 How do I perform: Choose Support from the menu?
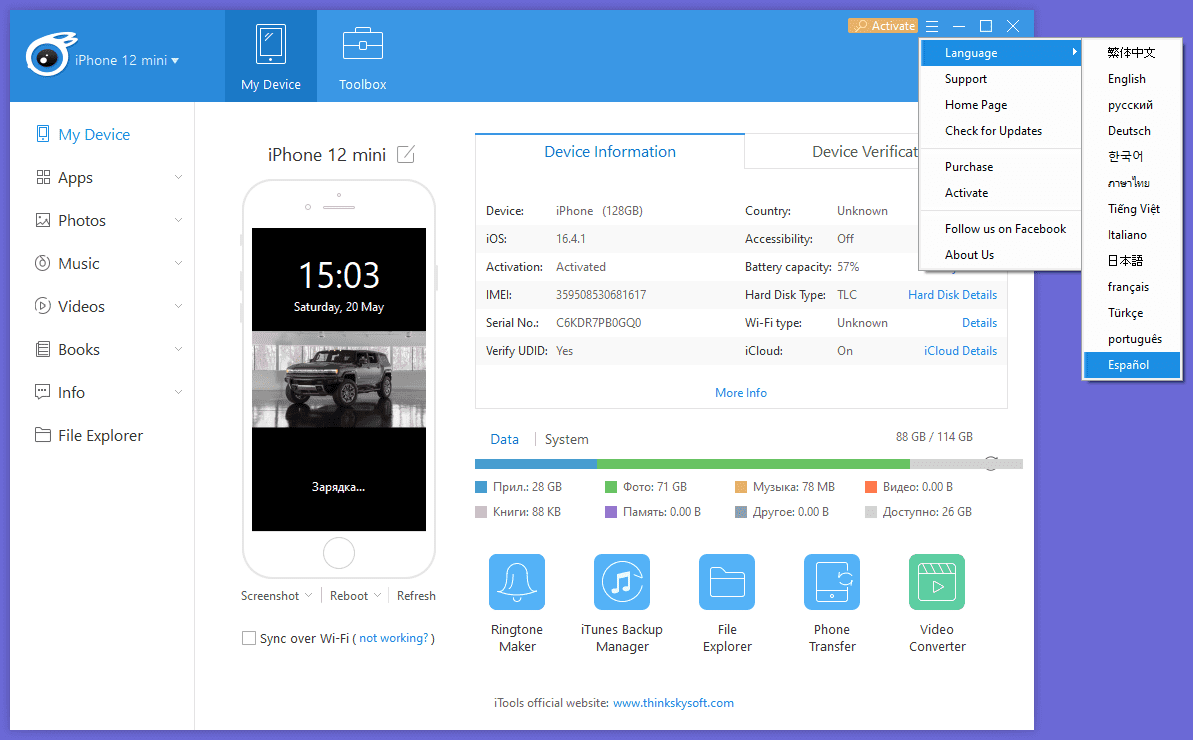1001,79
